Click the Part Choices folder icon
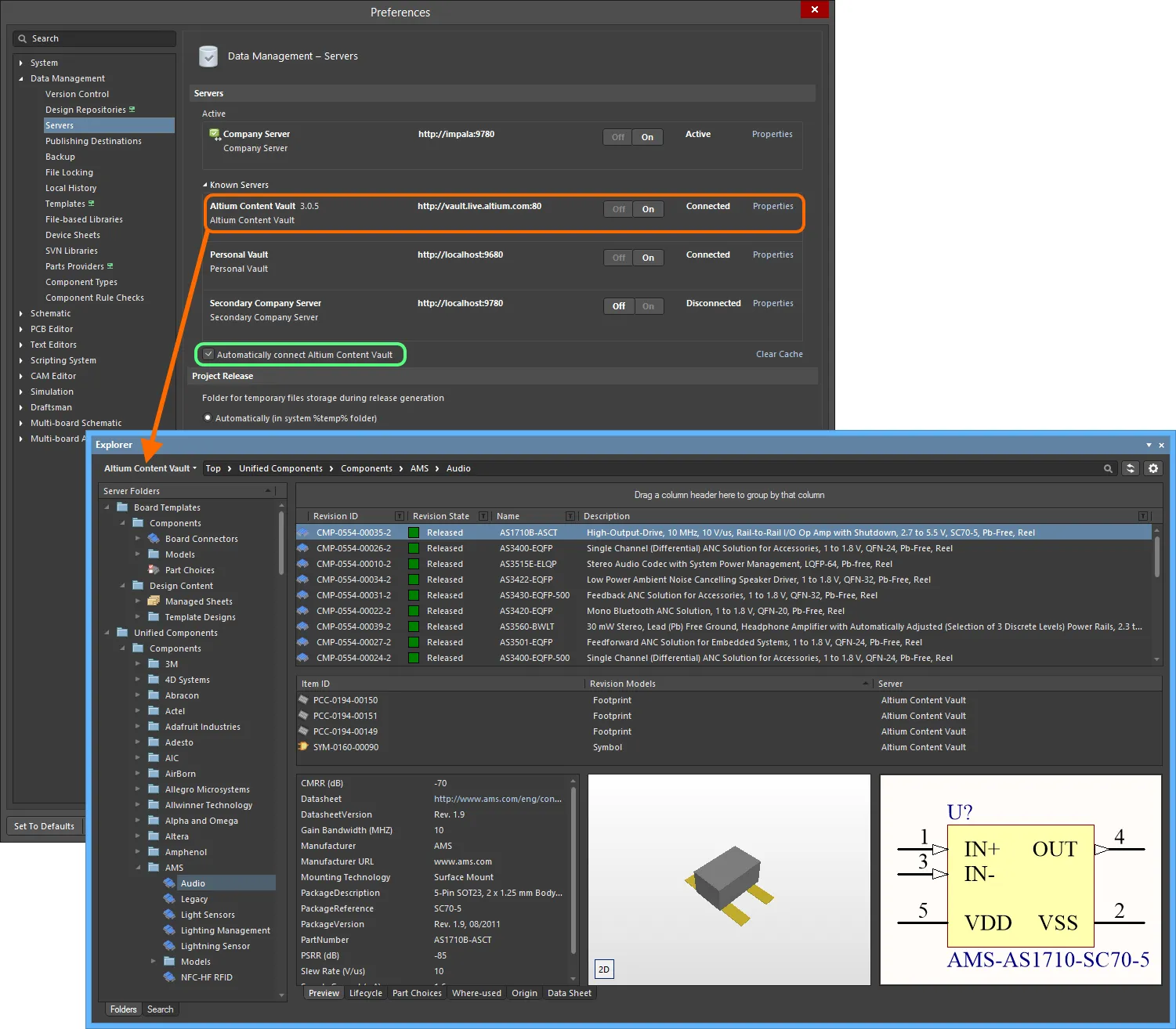The image size is (1176, 1029). [x=154, y=570]
